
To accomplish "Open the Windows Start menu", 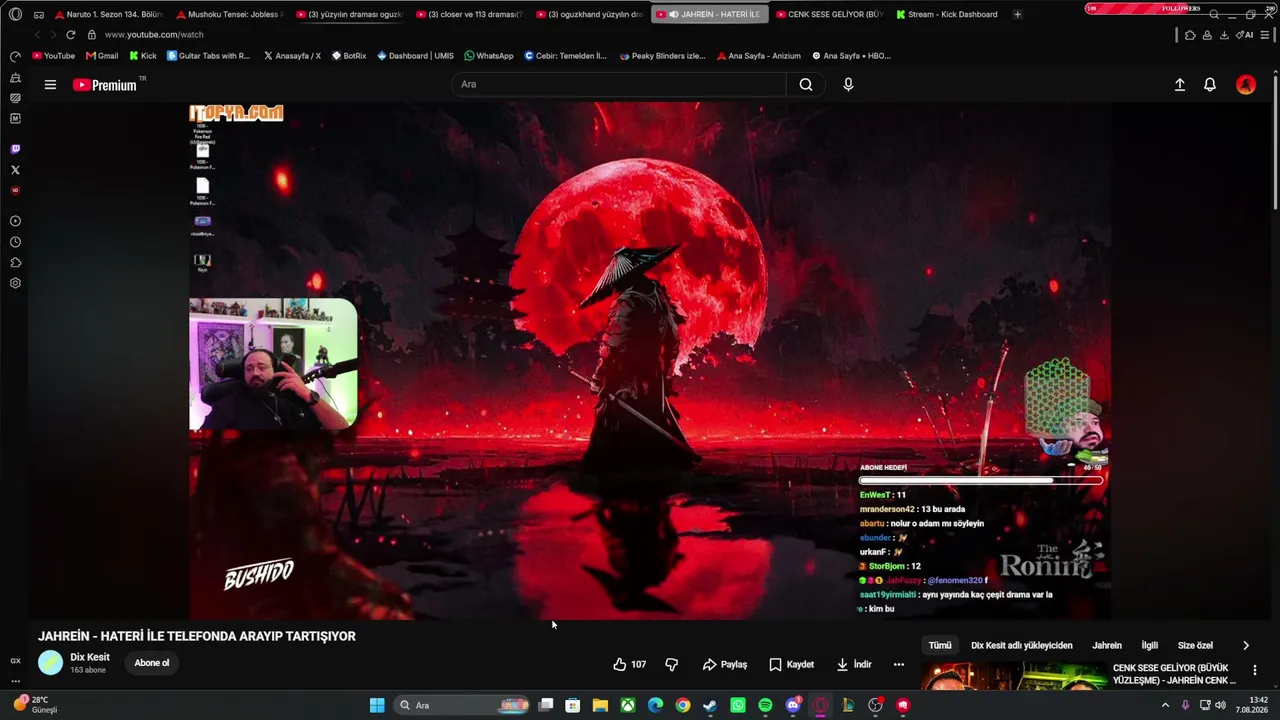I will (377, 705).
